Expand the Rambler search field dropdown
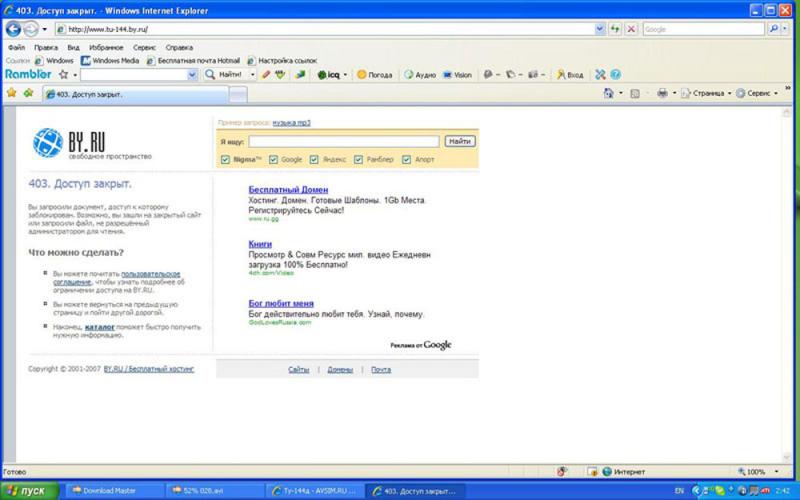The height and width of the screenshot is (500, 800). pyautogui.click(x=192, y=74)
